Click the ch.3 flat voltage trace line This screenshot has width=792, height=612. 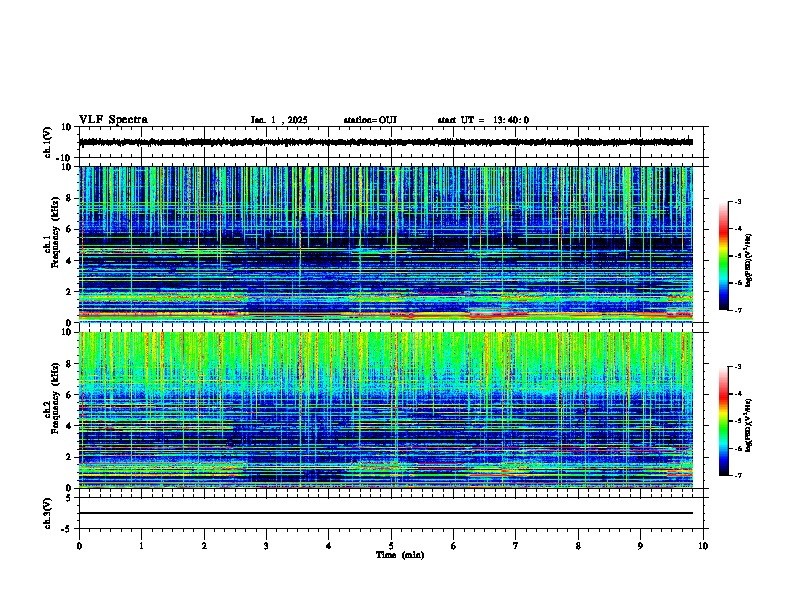coord(386,513)
